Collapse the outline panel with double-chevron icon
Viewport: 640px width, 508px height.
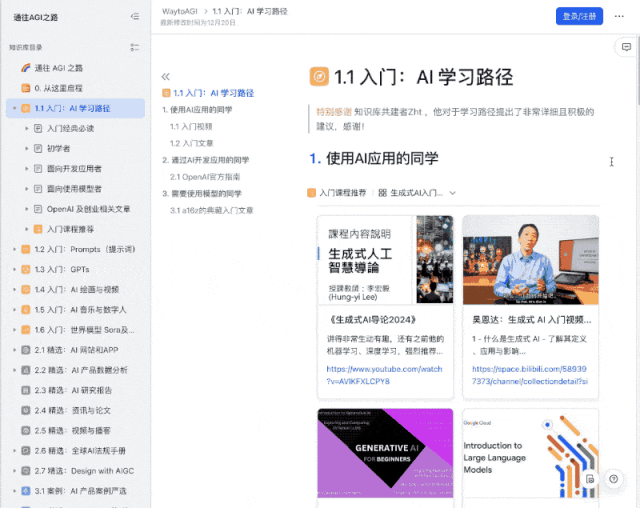(x=165, y=76)
